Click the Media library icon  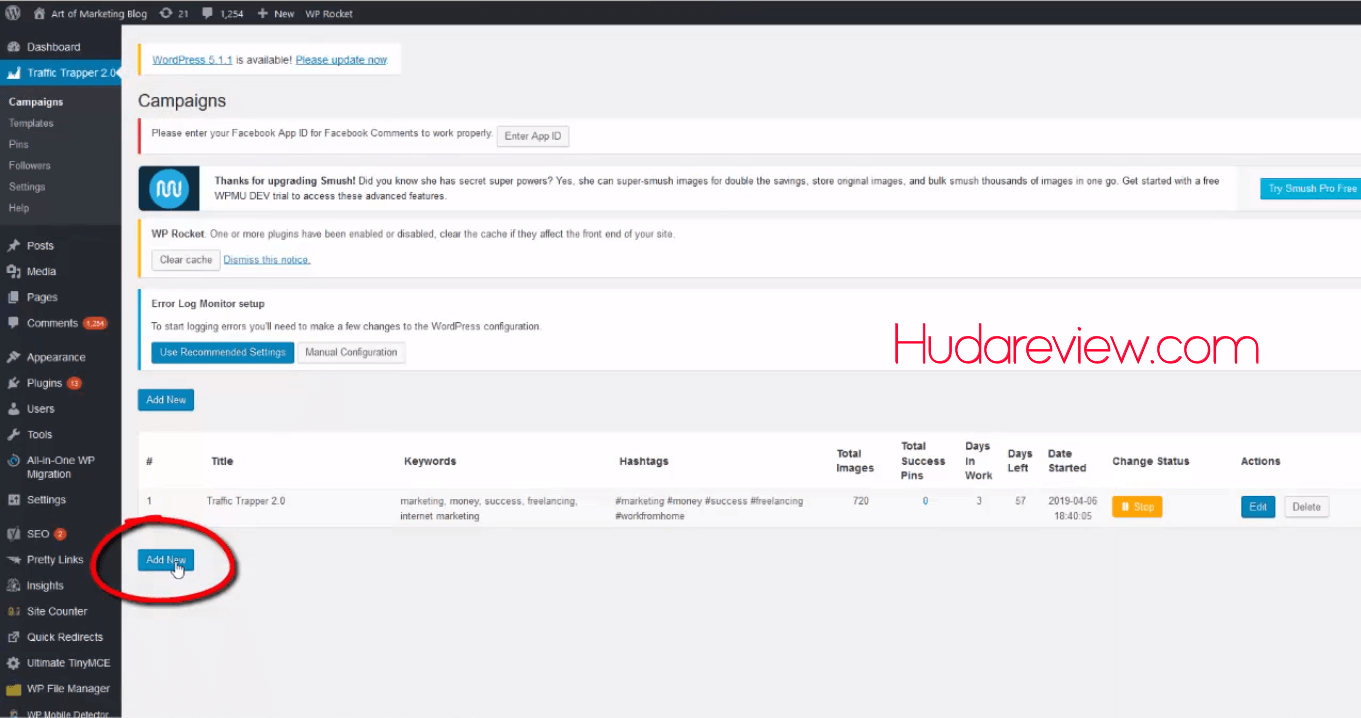pyautogui.click(x=13, y=271)
